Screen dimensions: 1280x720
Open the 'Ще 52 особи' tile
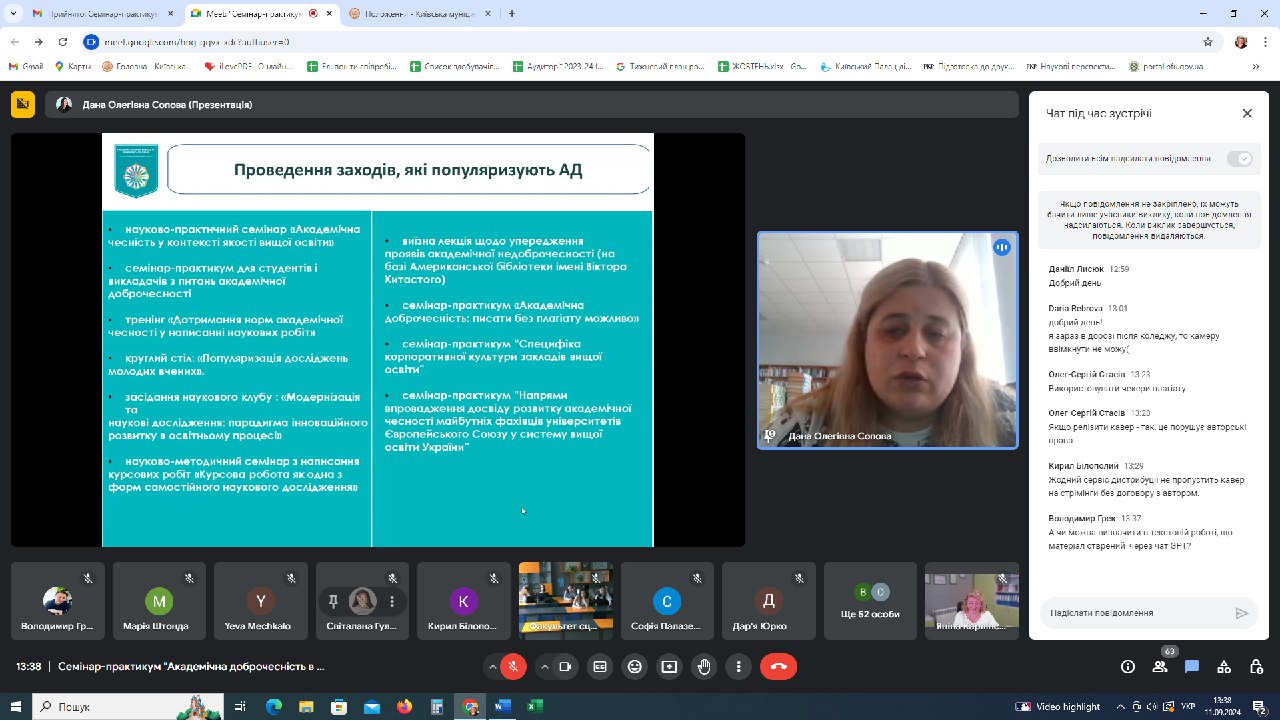870,599
